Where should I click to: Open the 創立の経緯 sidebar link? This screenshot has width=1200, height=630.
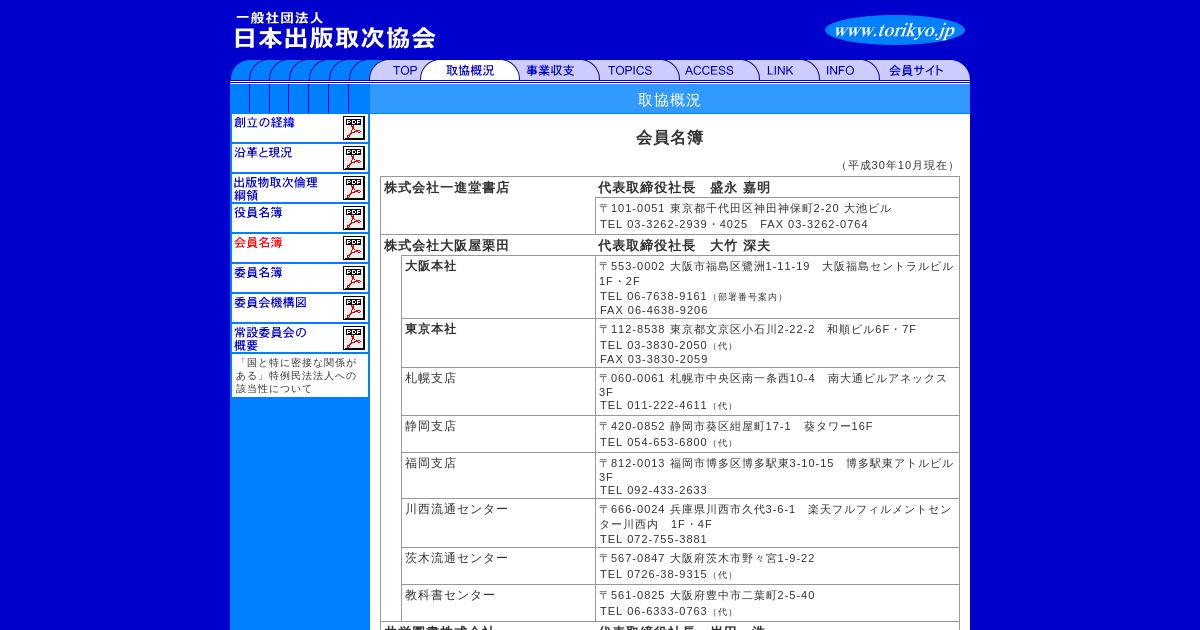[x=264, y=123]
